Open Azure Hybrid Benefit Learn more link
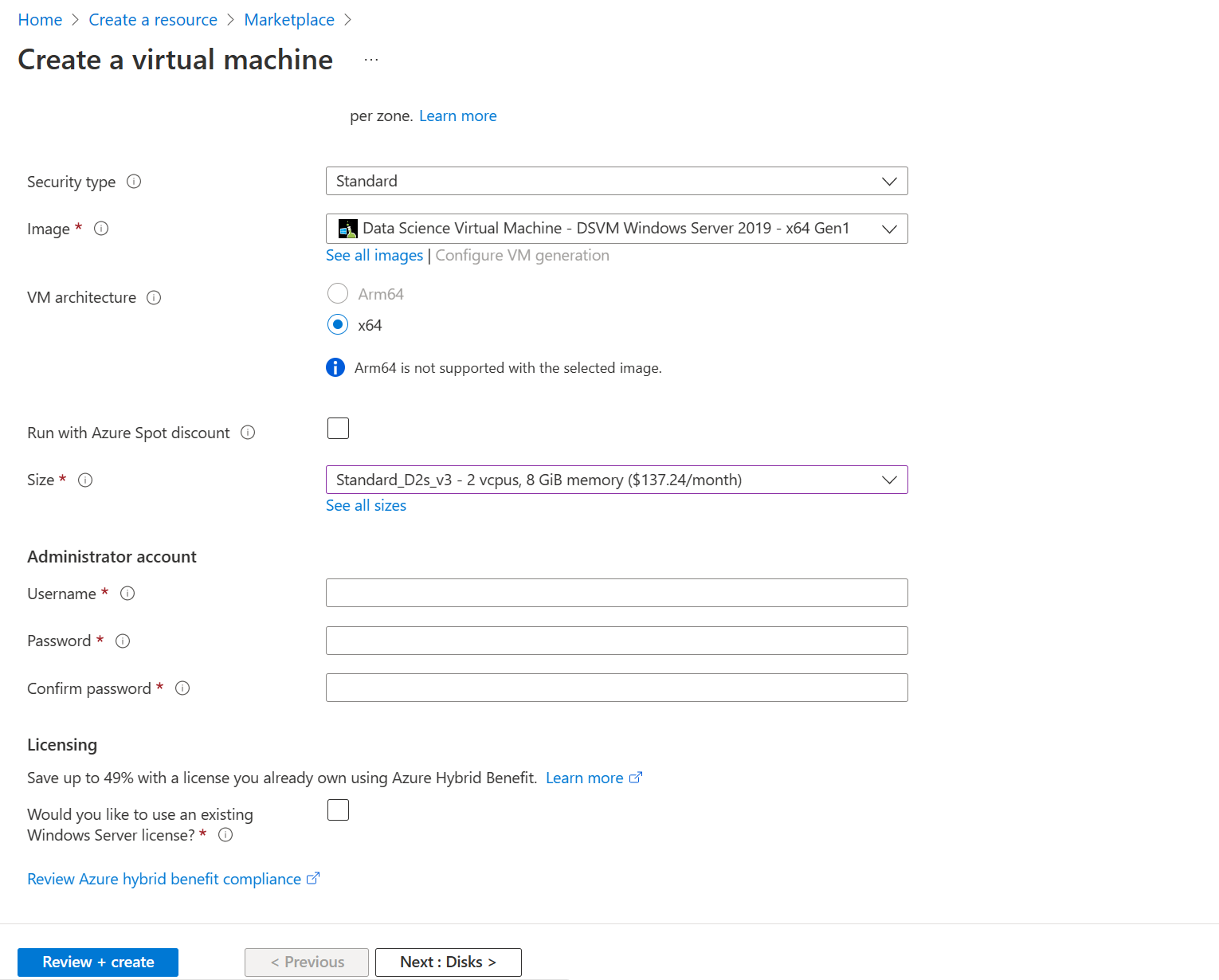1219x980 pixels. 585,778
